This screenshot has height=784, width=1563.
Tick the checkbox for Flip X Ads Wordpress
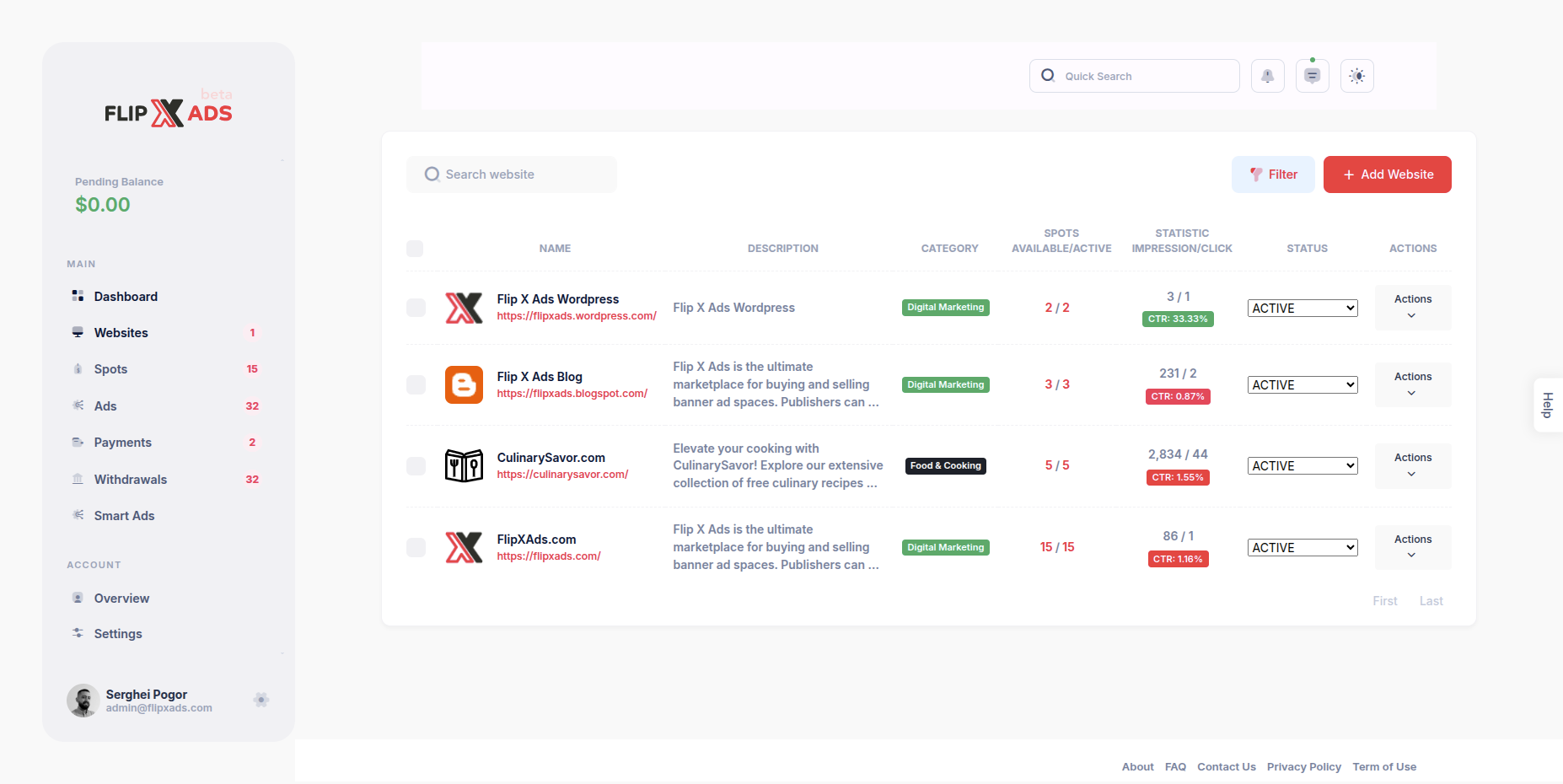point(416,308)
